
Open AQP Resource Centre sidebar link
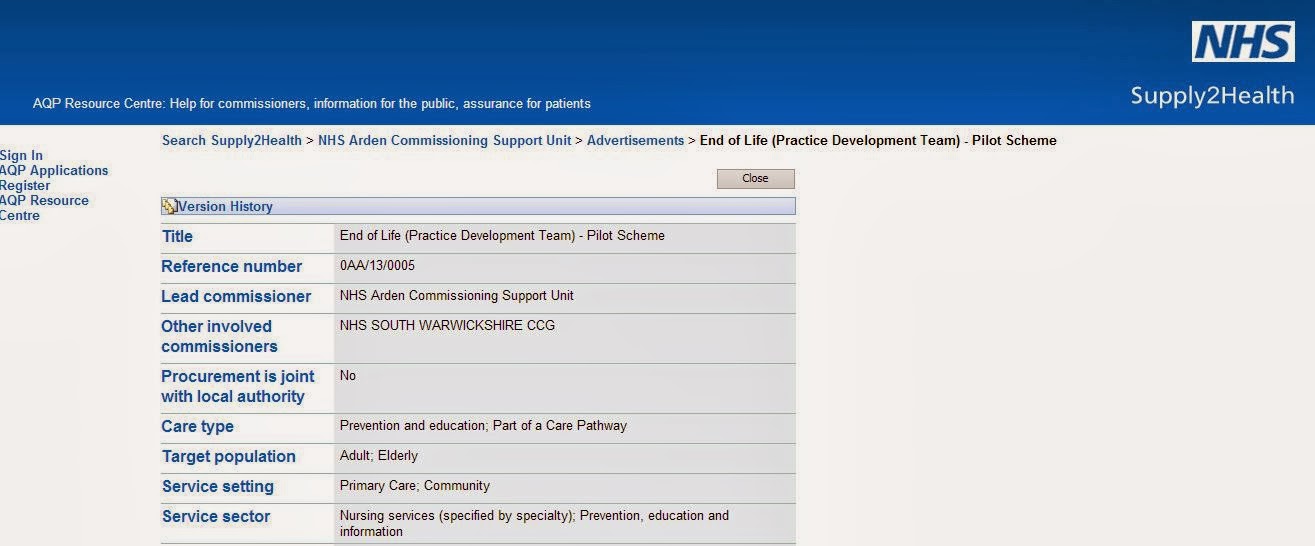(x=44, y=208)
